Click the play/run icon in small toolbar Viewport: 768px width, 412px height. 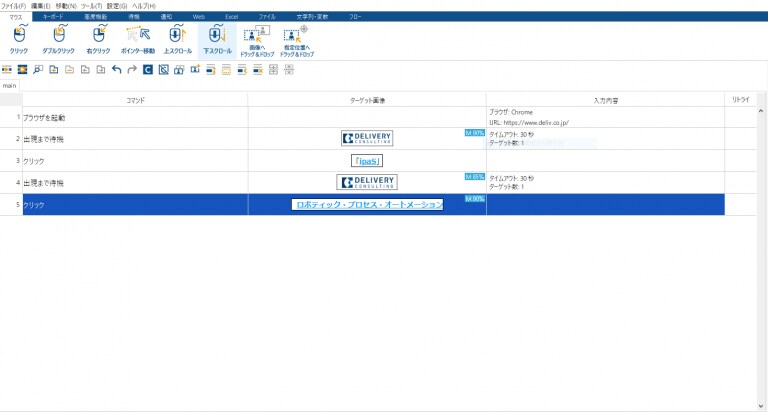(x=23, y=70)
